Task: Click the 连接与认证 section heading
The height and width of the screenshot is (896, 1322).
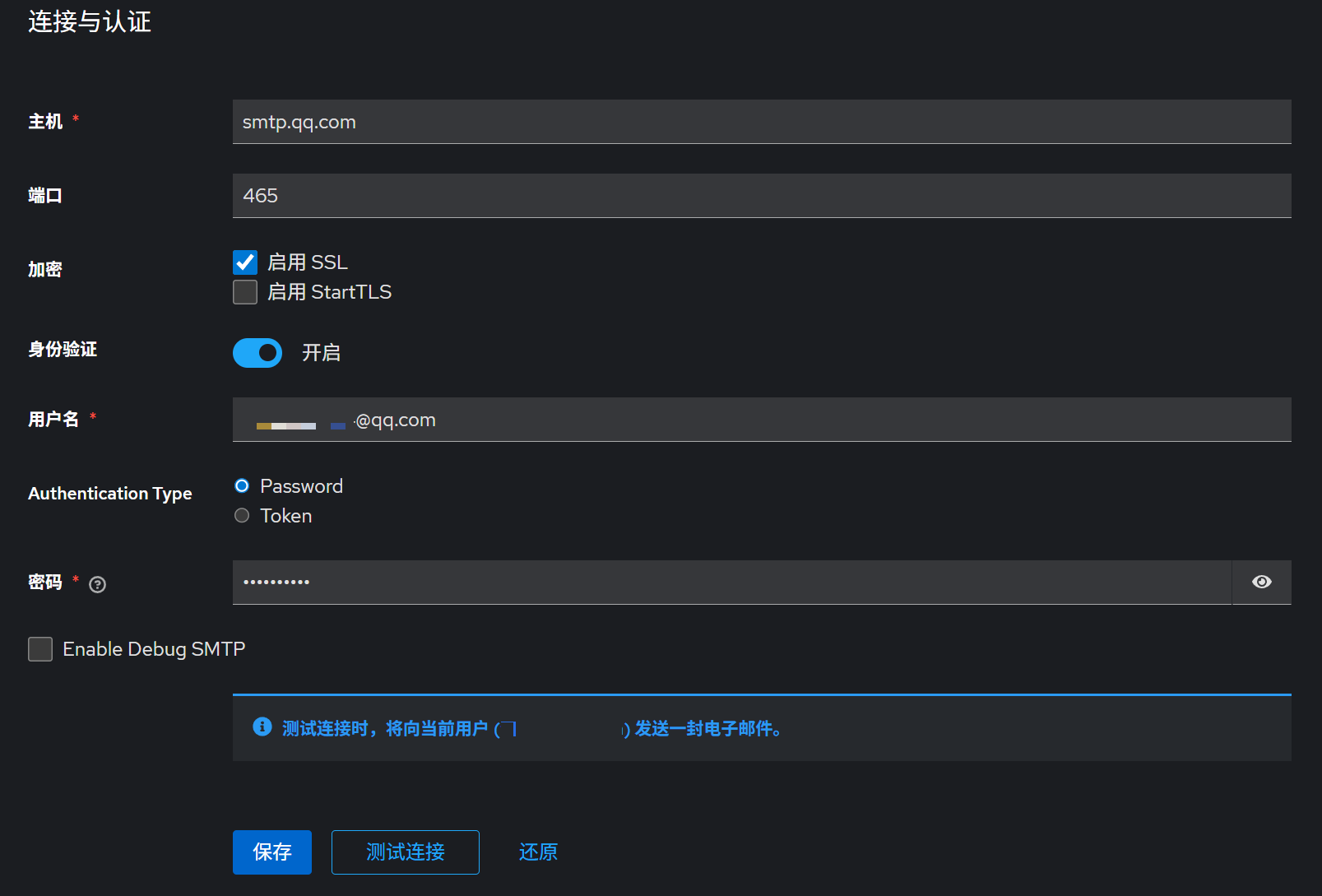Action: click(90, 22)
